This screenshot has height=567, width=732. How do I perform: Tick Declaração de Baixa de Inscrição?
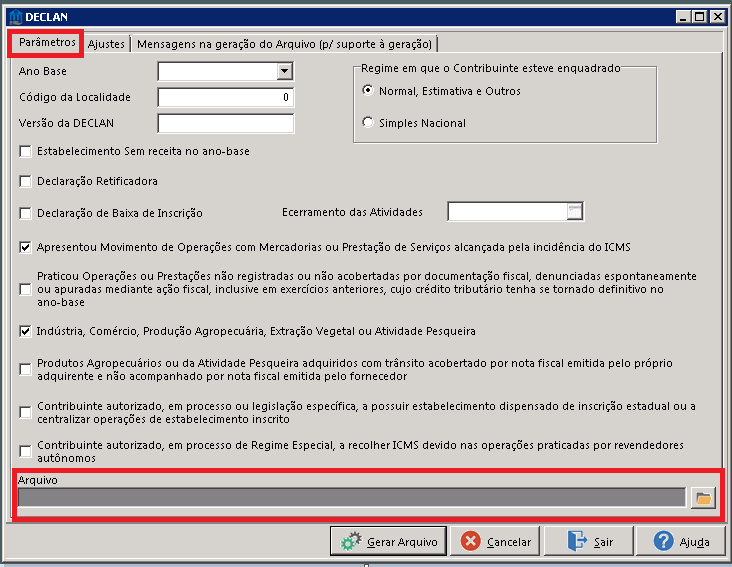25,213
